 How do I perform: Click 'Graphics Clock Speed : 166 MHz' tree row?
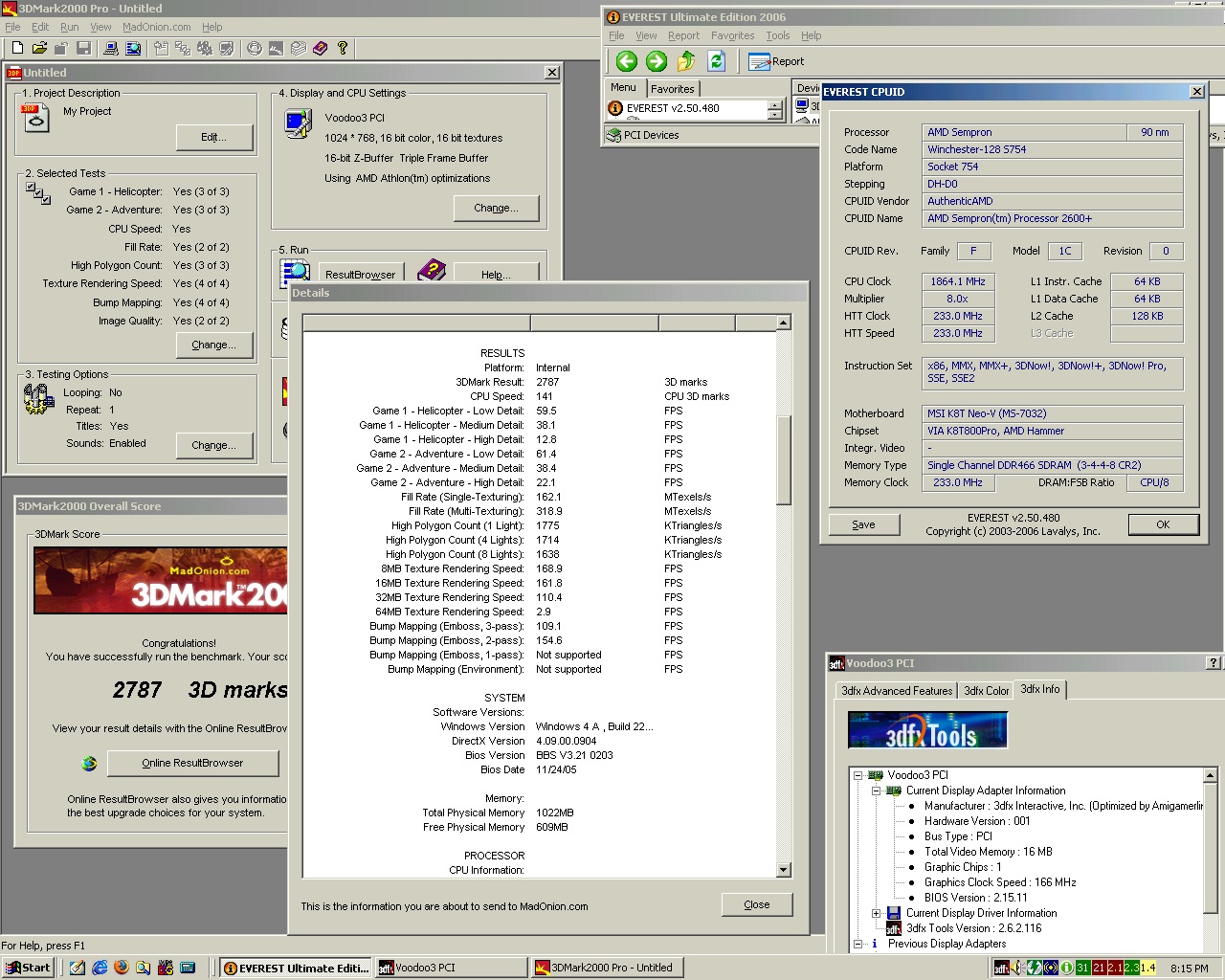pyautogui.click(x=1000, y=882)
